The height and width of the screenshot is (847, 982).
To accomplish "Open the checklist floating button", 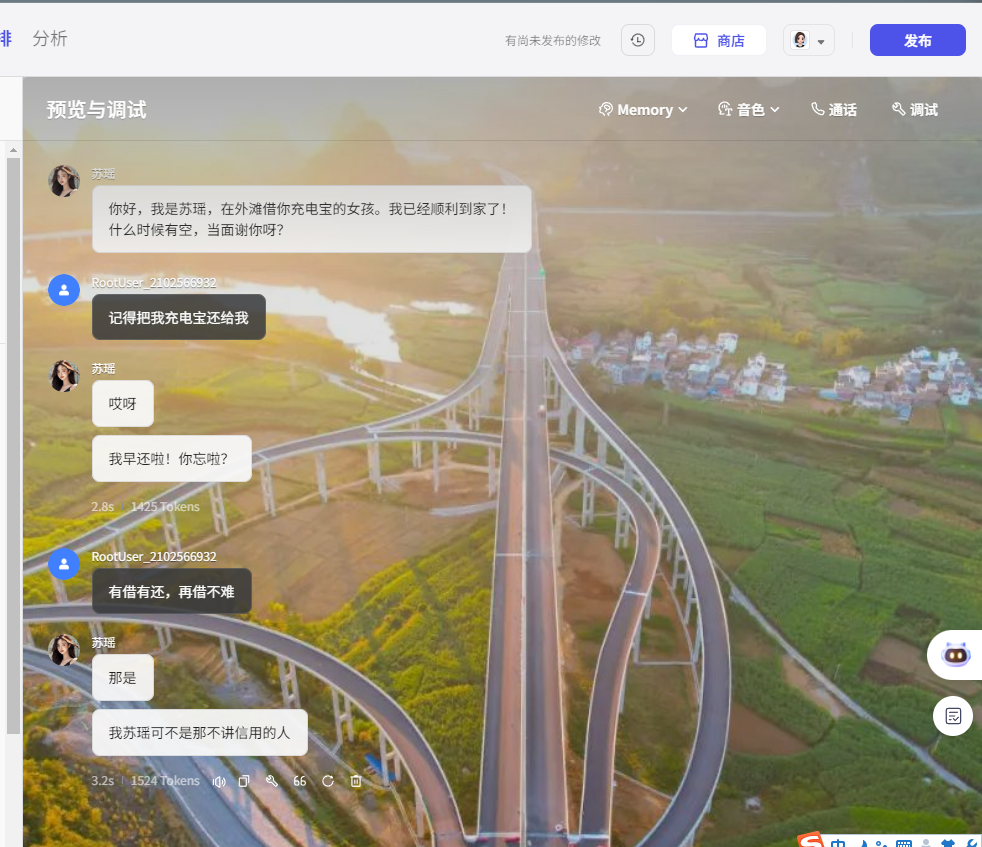I will point(953,716).
